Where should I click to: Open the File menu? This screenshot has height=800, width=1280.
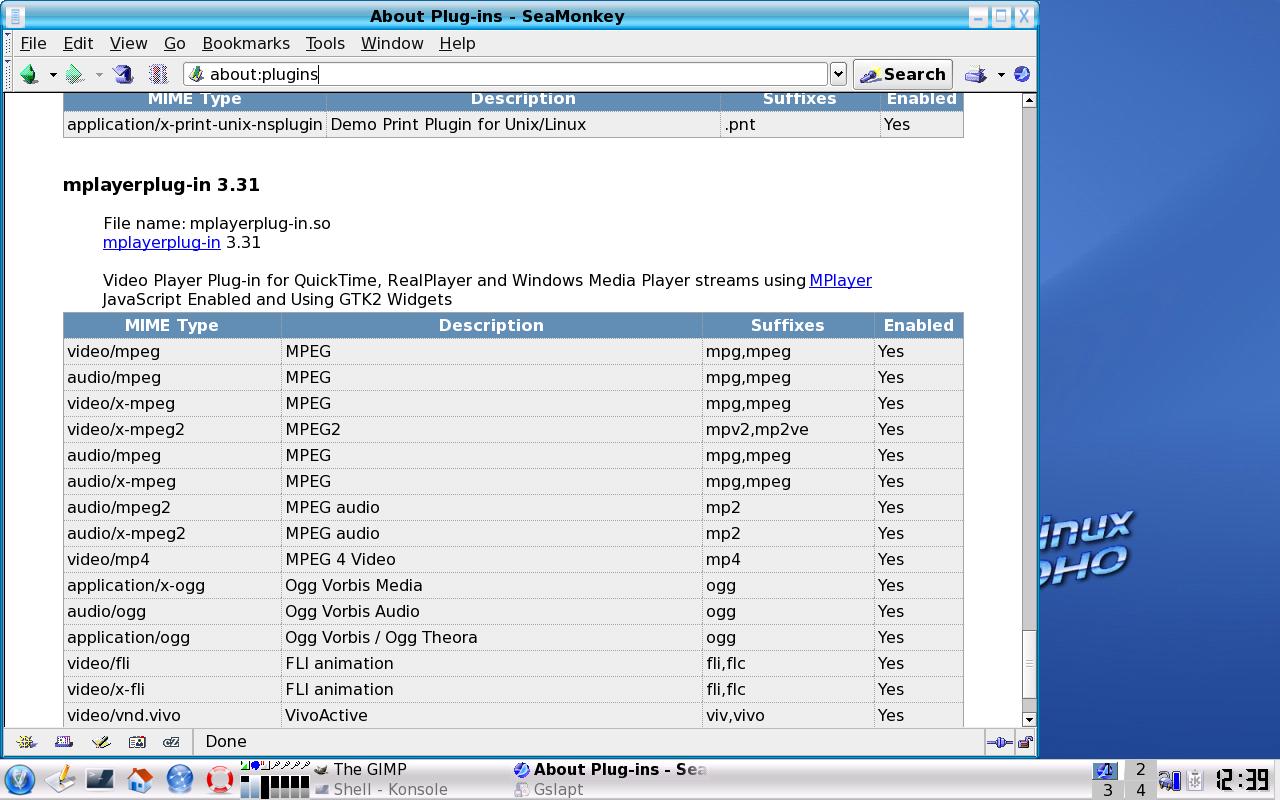(33, 43)
